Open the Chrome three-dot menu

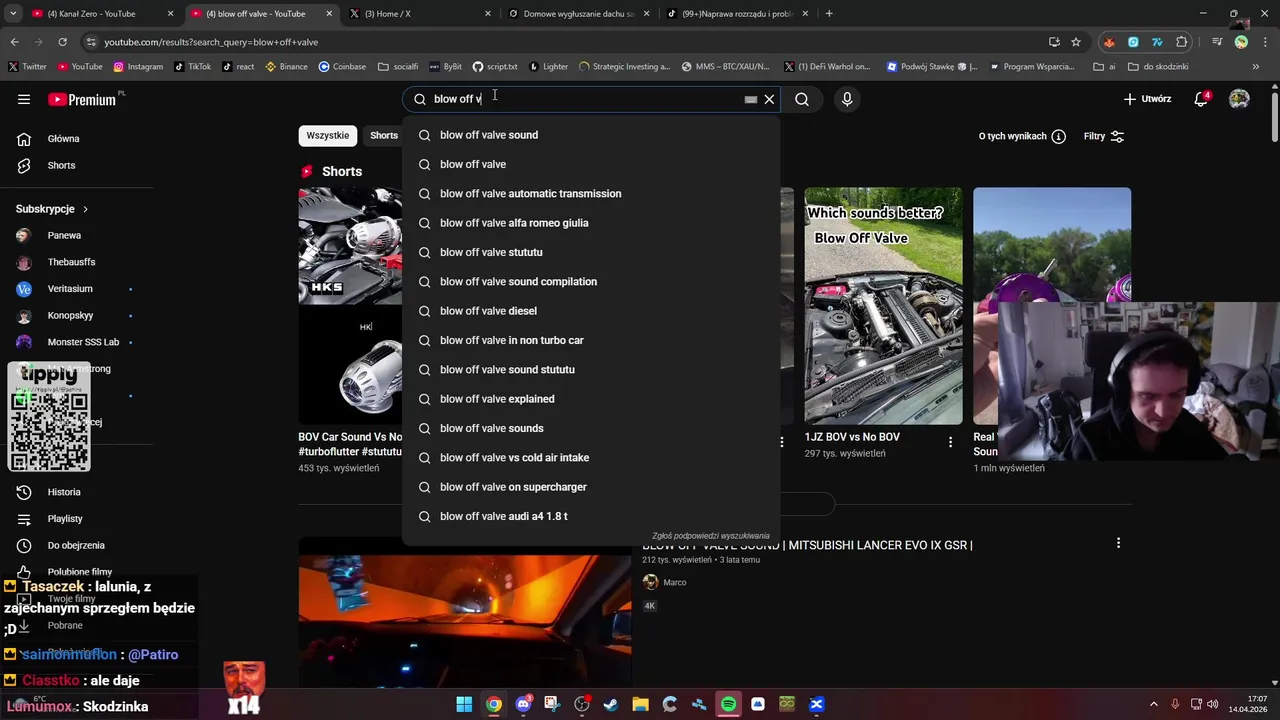click(1263, 42)
